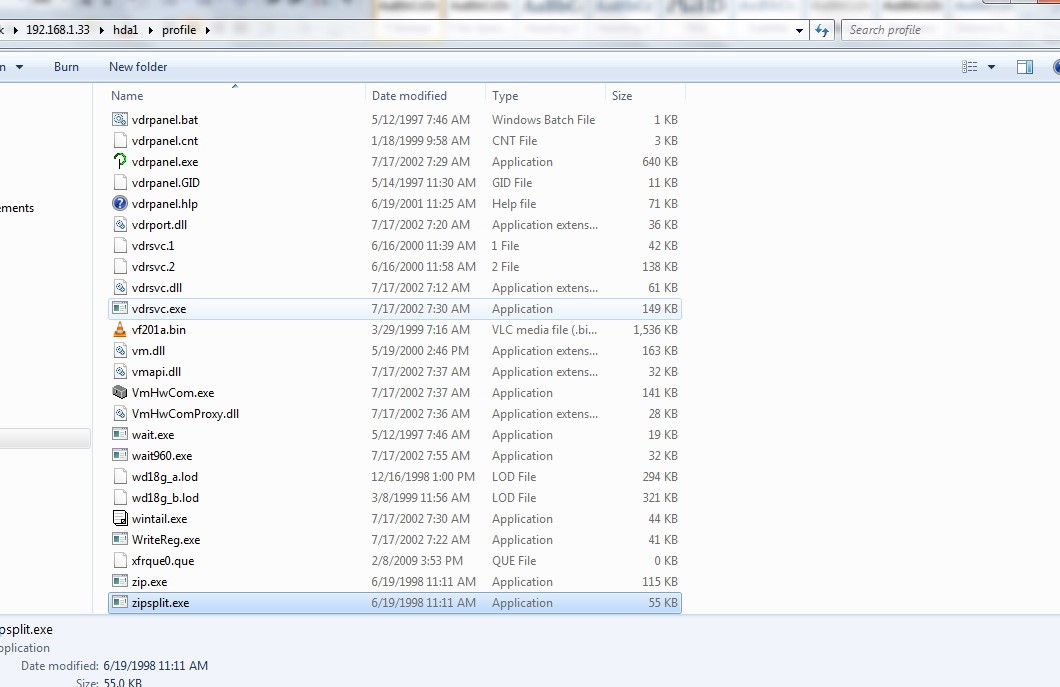Click the vdrpanel.exe application icon
This screenshot has width=1060, height=687.
[120, 162]
